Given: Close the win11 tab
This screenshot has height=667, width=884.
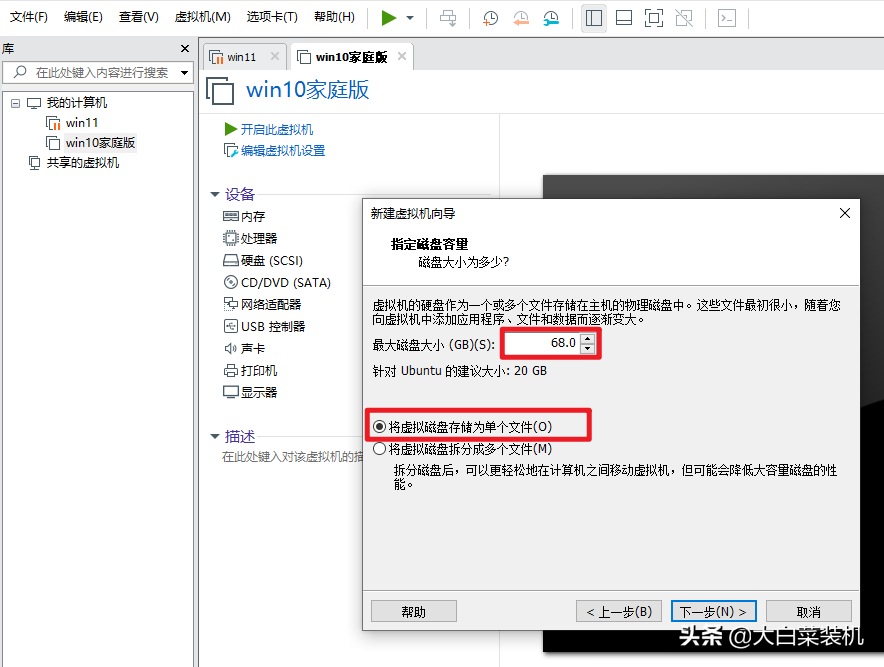Looking at the screenshot, I should point(275,56).
